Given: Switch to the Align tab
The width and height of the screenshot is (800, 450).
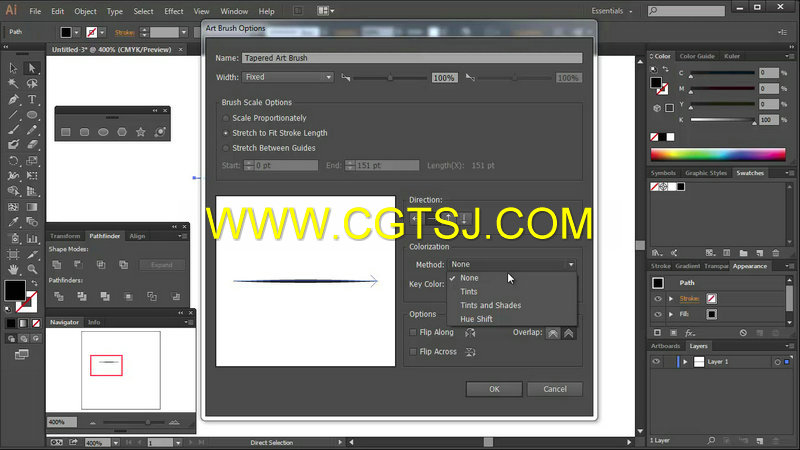Looking at the screenshot, I should [137, 236].
